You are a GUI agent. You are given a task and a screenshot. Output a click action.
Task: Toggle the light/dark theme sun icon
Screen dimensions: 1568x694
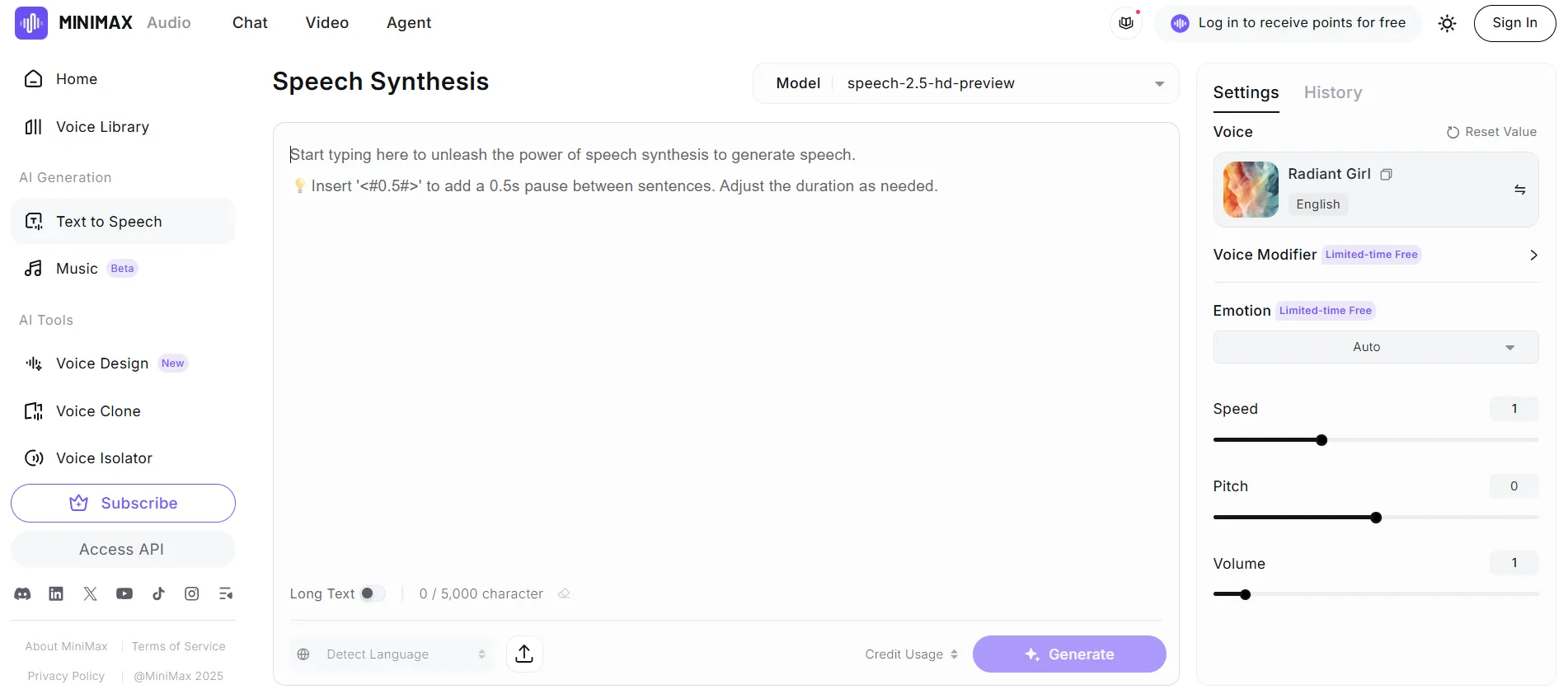1447,23
